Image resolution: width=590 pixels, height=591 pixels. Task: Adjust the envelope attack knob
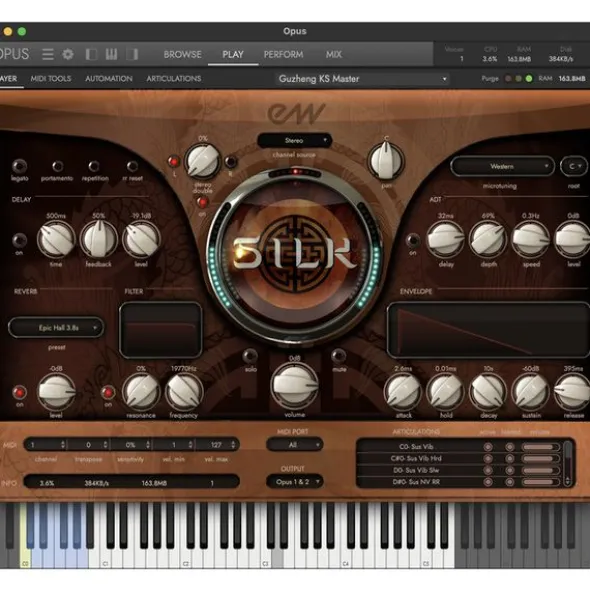point(403,392)
